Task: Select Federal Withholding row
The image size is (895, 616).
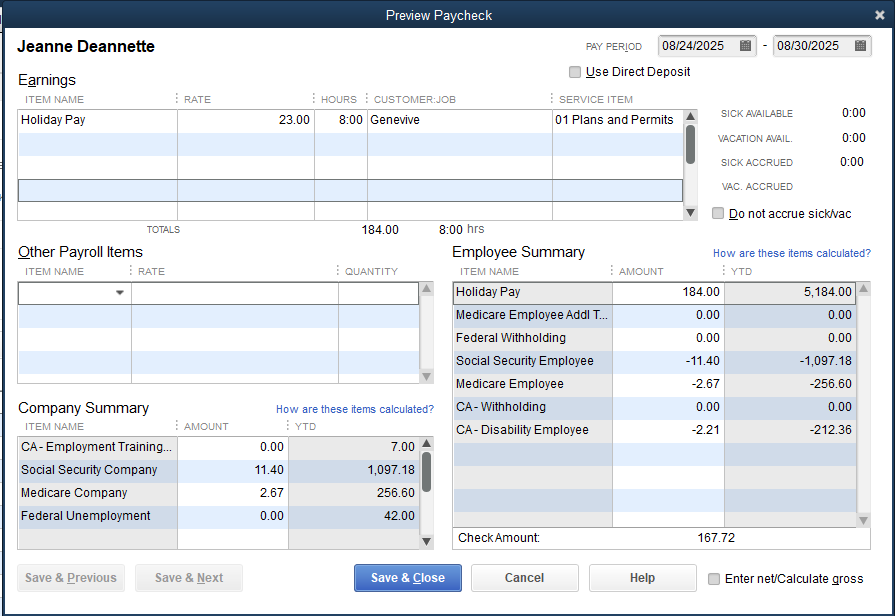Action: click(x=655, y=338)
